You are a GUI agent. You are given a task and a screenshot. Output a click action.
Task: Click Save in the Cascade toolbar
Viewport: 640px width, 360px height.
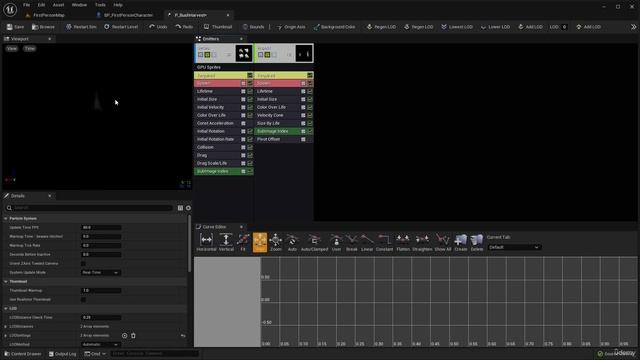tap(16, 27)
